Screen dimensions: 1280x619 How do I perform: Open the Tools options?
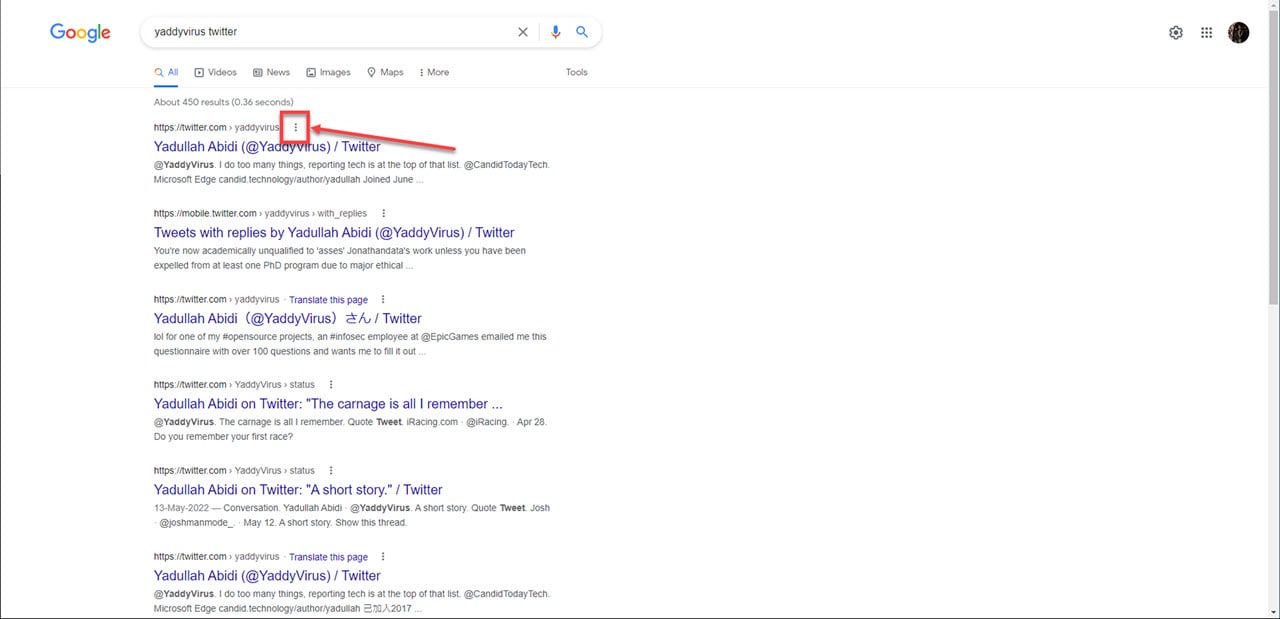576,72
